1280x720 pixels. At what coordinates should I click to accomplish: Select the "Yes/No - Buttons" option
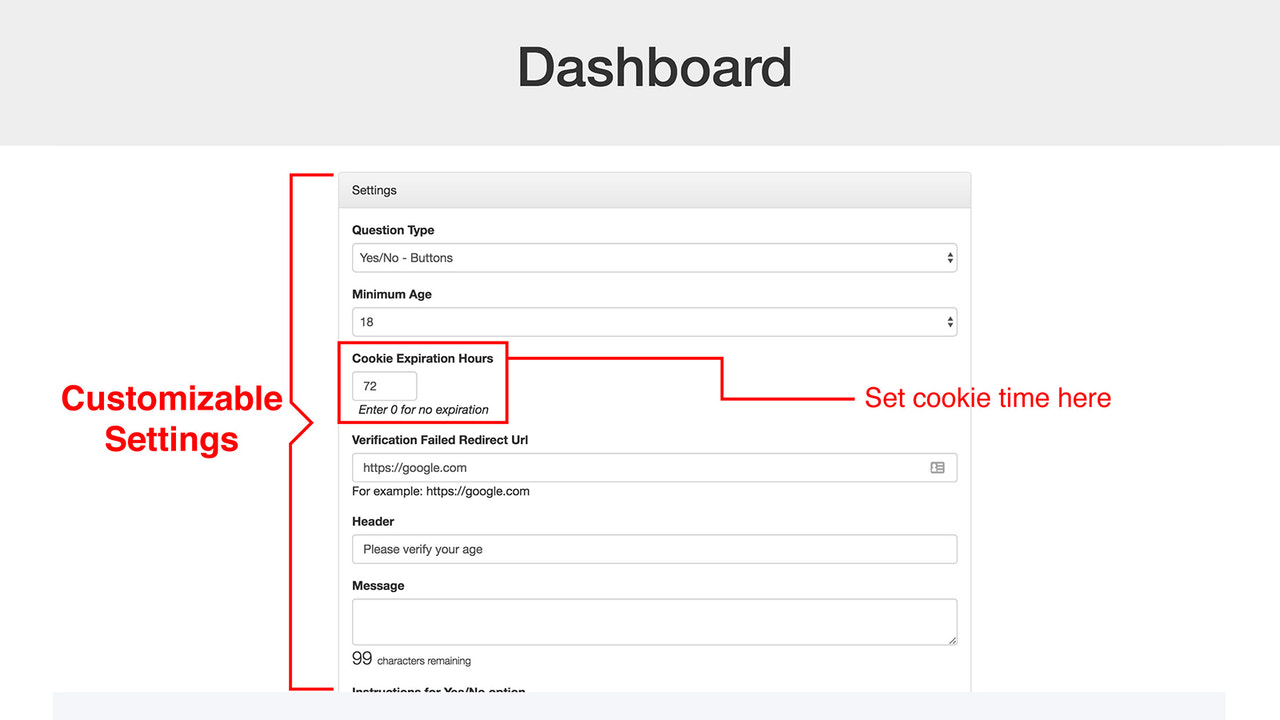tap(404, 257)
